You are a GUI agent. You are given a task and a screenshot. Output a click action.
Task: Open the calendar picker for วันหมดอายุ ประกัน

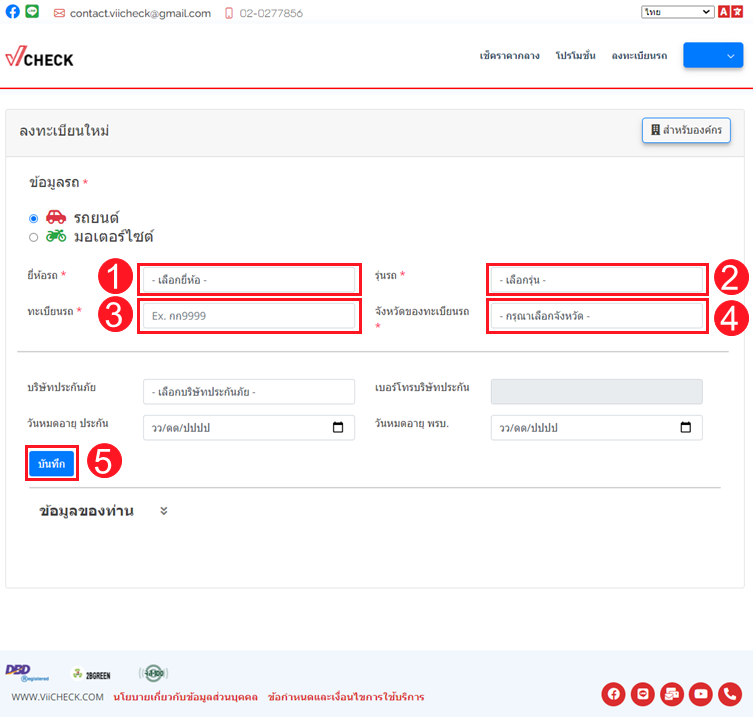[338, 428]
